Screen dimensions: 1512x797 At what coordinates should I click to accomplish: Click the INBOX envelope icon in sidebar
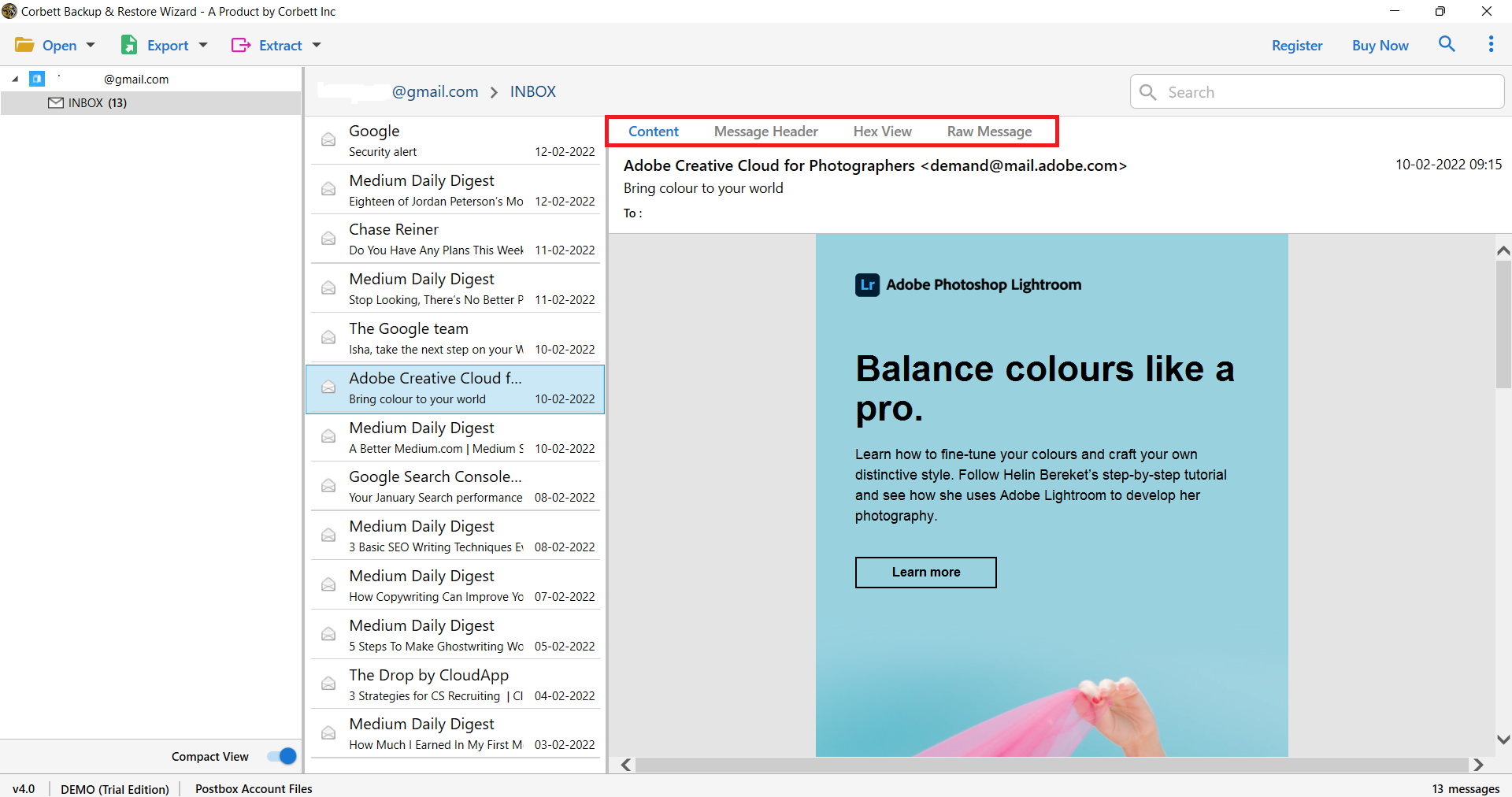click(56, 103)
